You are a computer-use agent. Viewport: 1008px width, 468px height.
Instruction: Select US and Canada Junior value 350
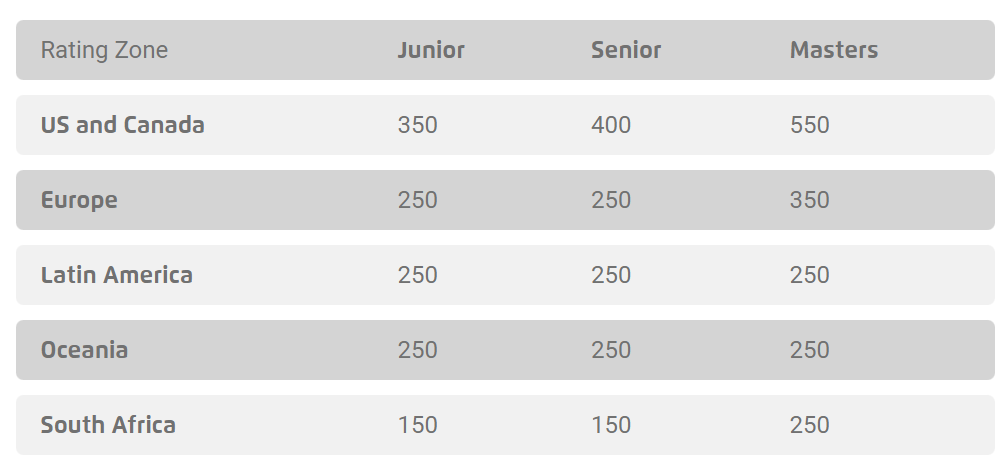tap(417, 125)
